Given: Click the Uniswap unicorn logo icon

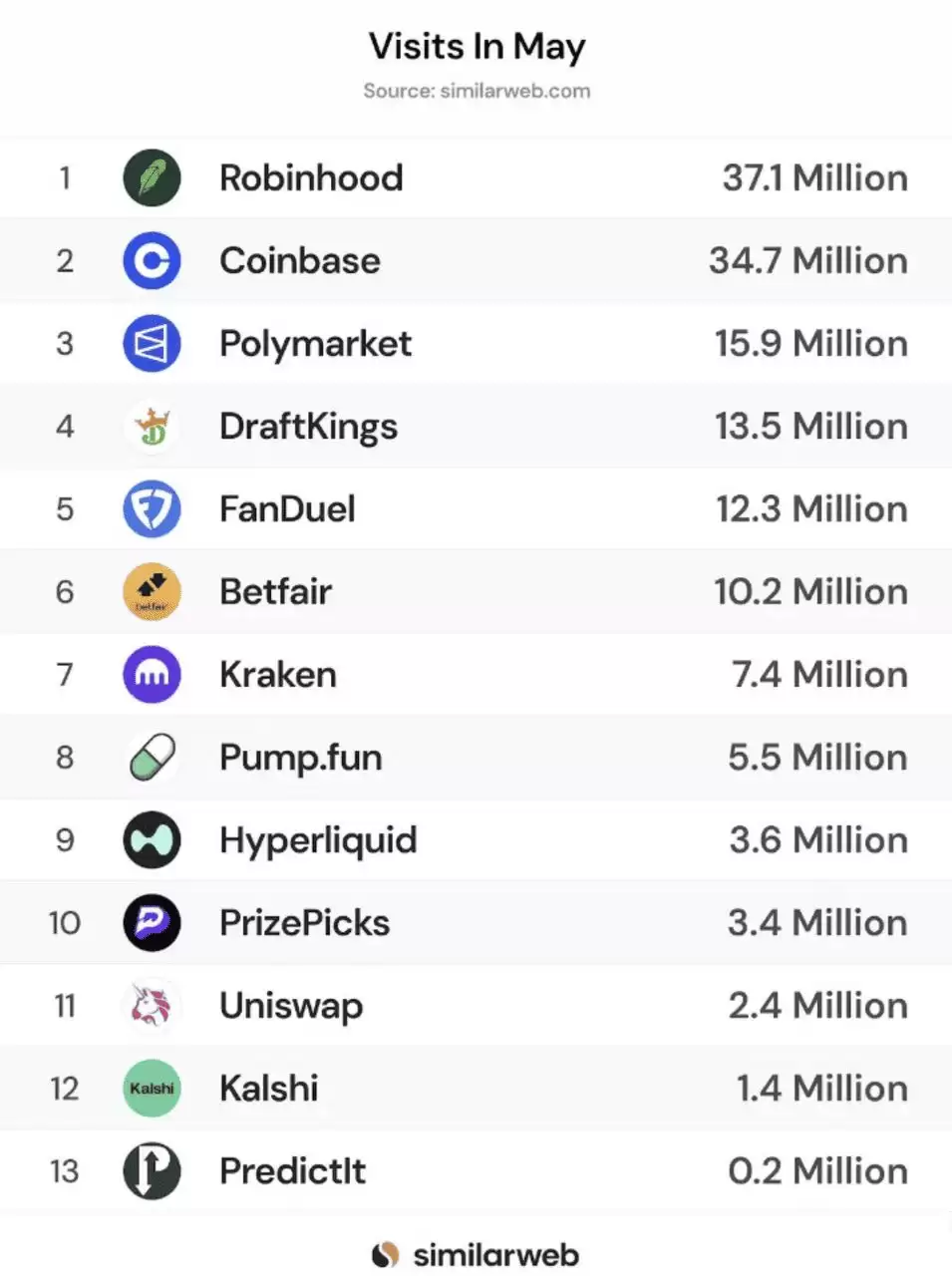Looking at the screenshot, I should point(152,1006).
